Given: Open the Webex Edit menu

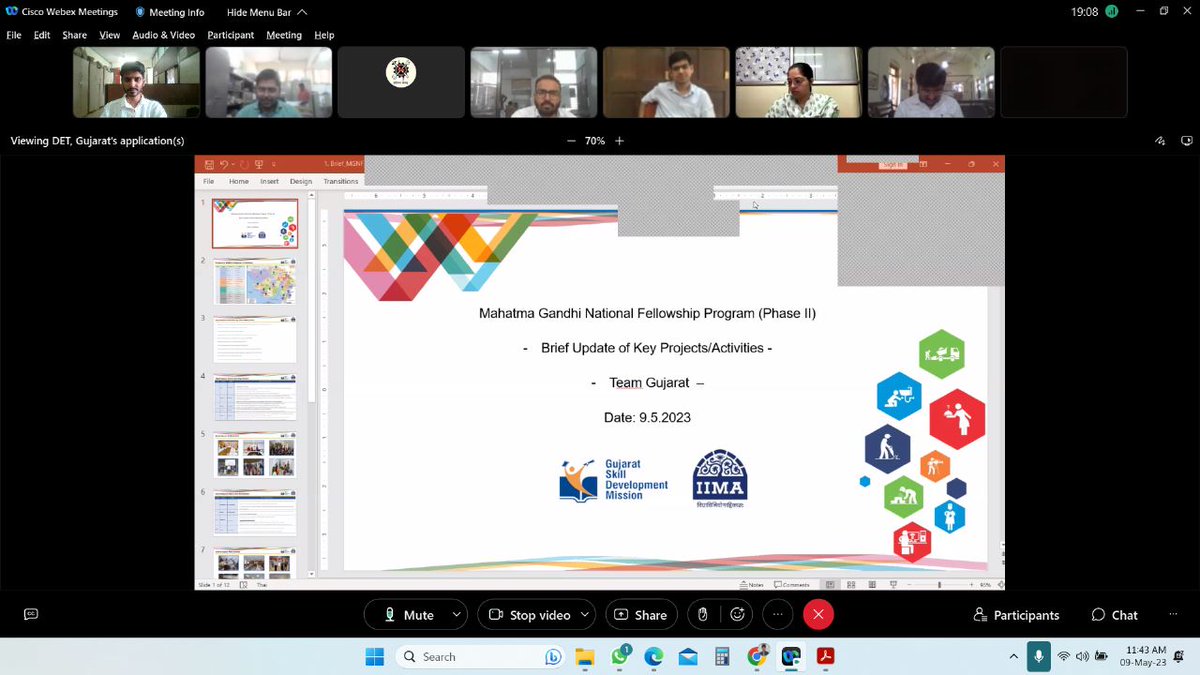Looking at the screenshot, I should (x=42, y=35).
